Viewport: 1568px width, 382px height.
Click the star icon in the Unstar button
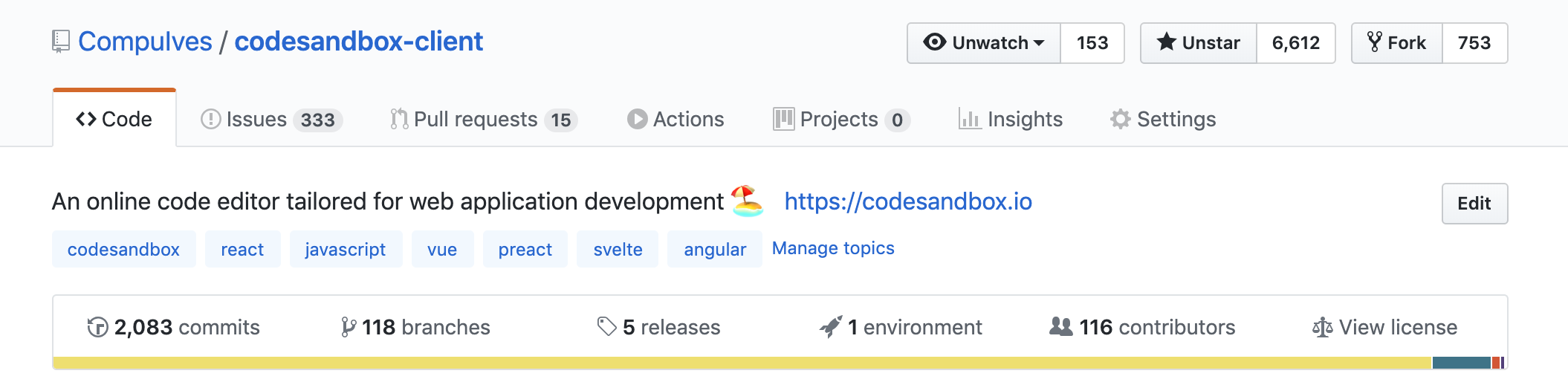pyautogui.click(x=1167, y=42)
